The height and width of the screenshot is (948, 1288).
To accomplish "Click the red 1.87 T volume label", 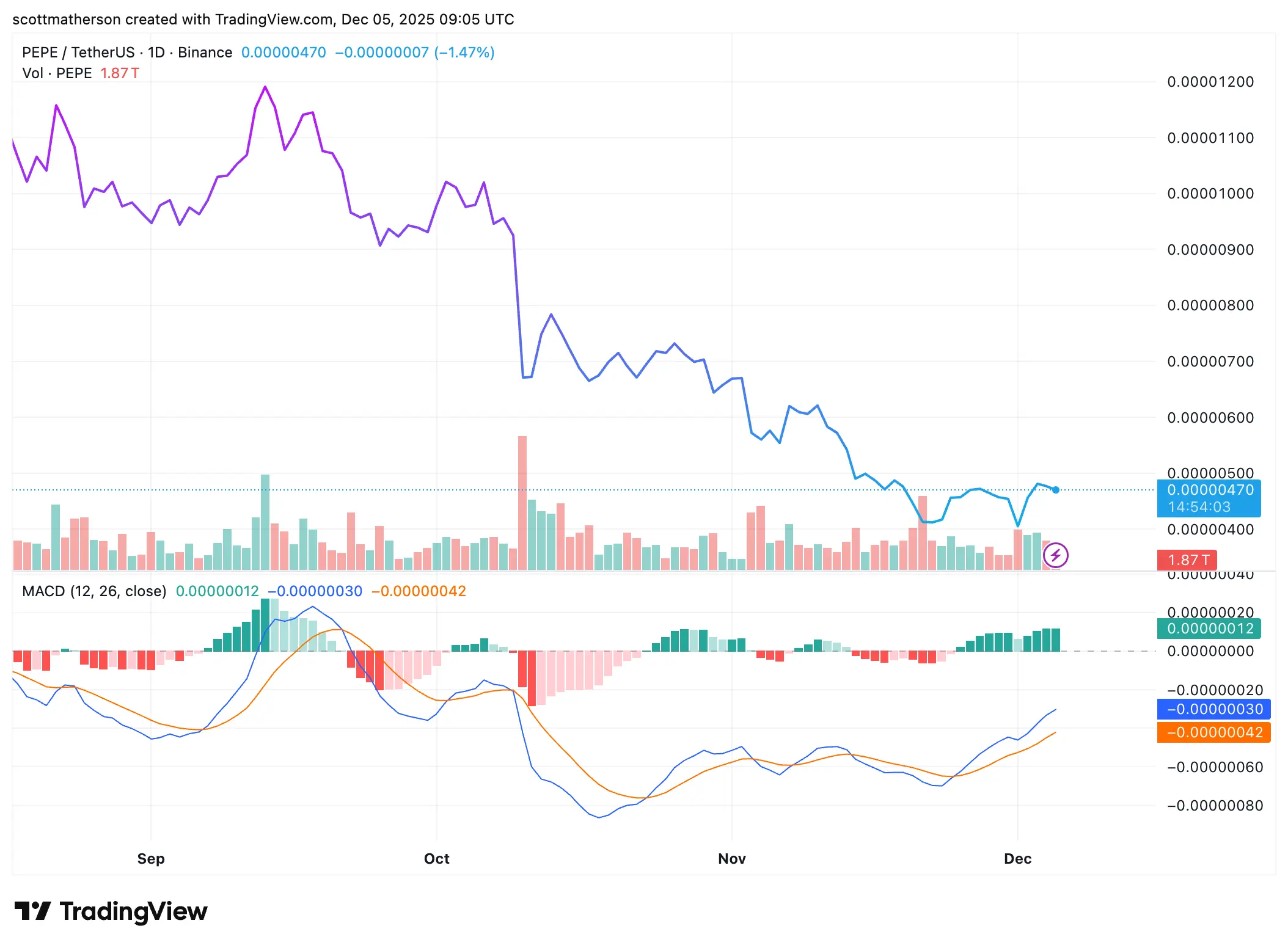I will point(1187,560).
